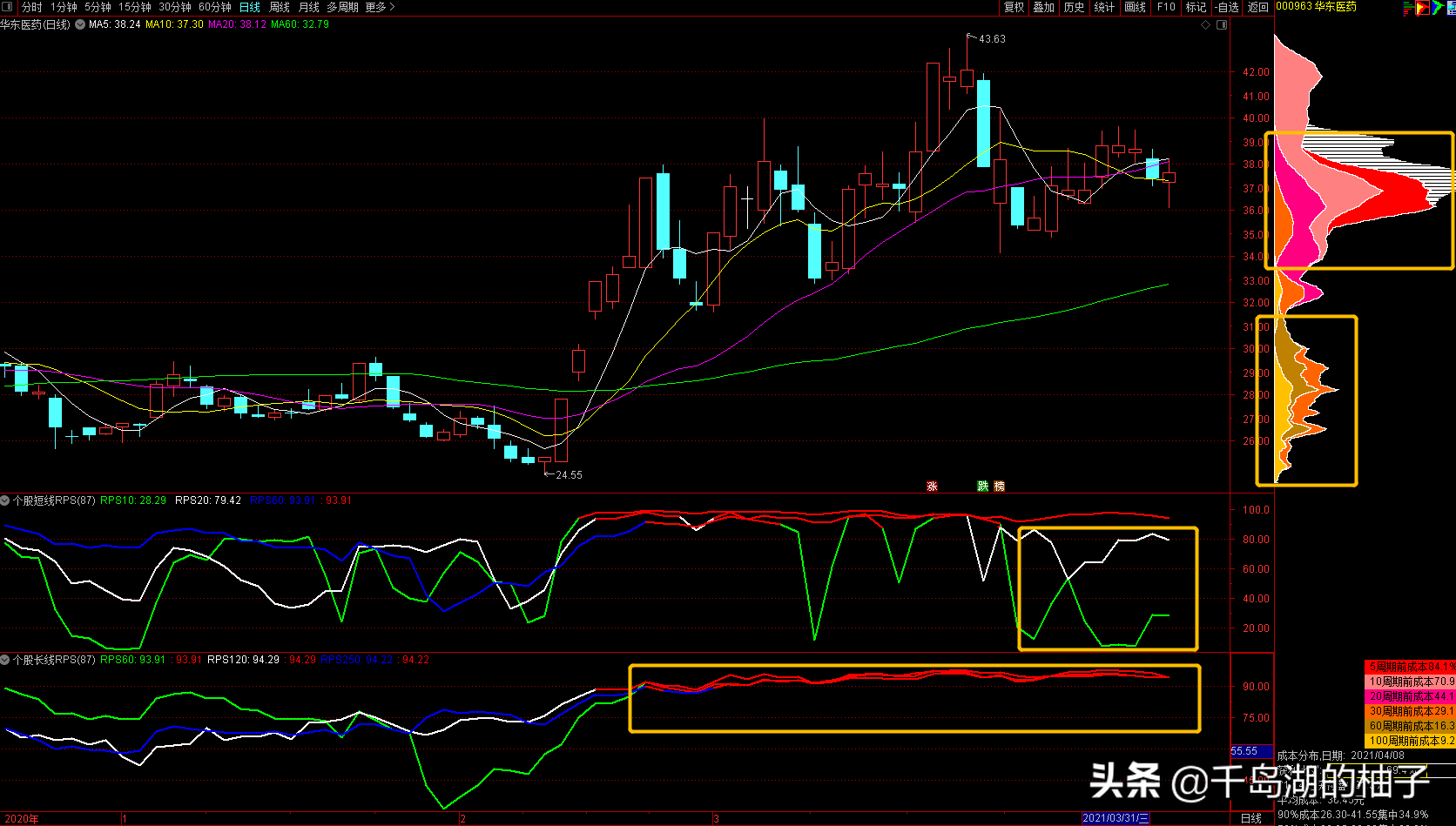Click the RPS10: 28.29 value

pos(133,500)
